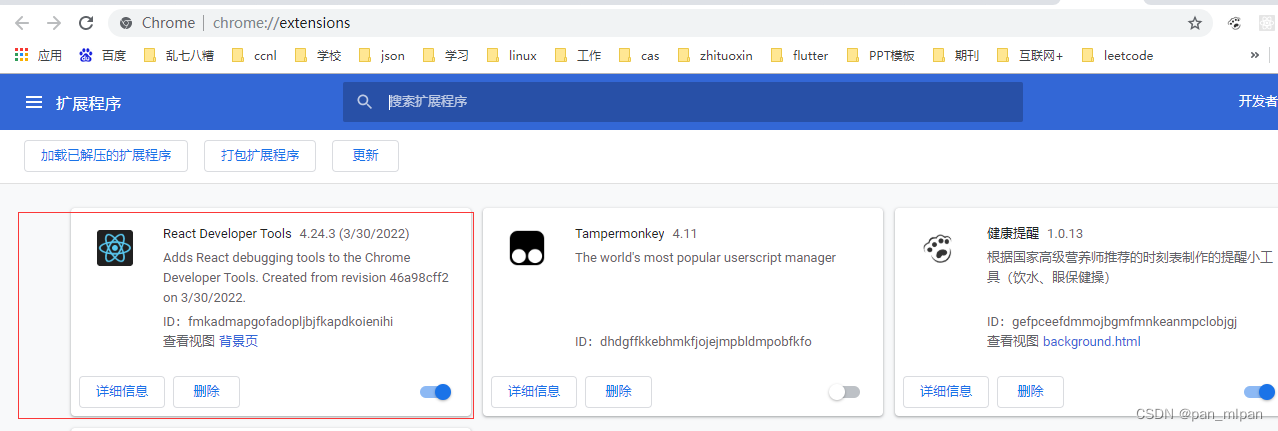Click the 更新 button

click(x=365, y=156)
